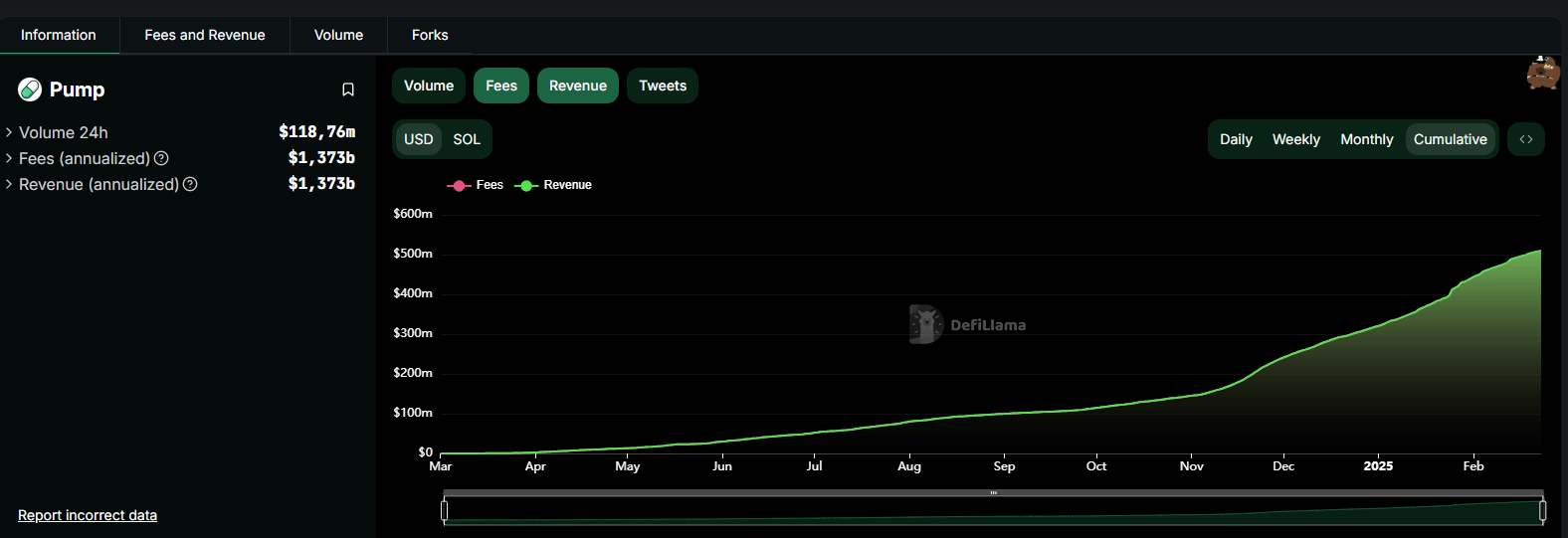
Task: Expand the Fees annualized row
Action: coord(9,158)
